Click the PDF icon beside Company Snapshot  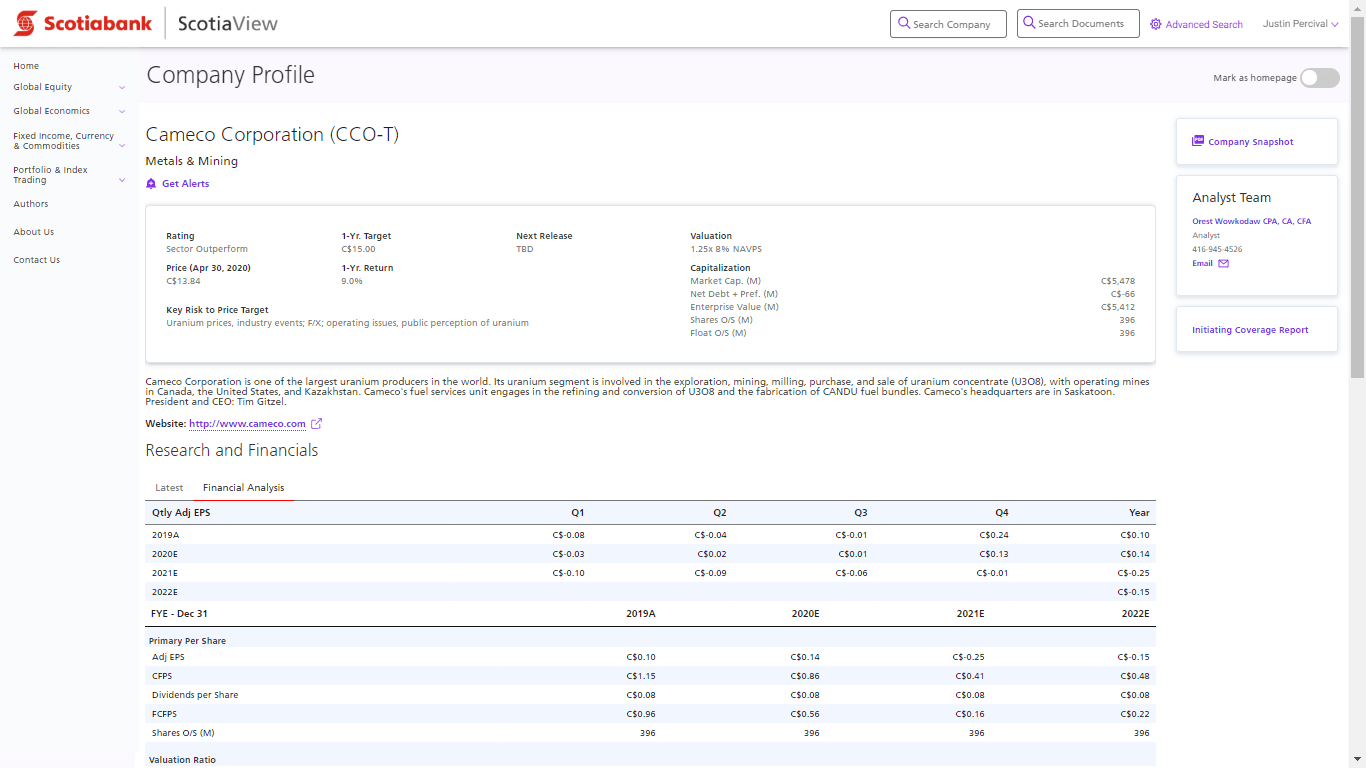1198,140
